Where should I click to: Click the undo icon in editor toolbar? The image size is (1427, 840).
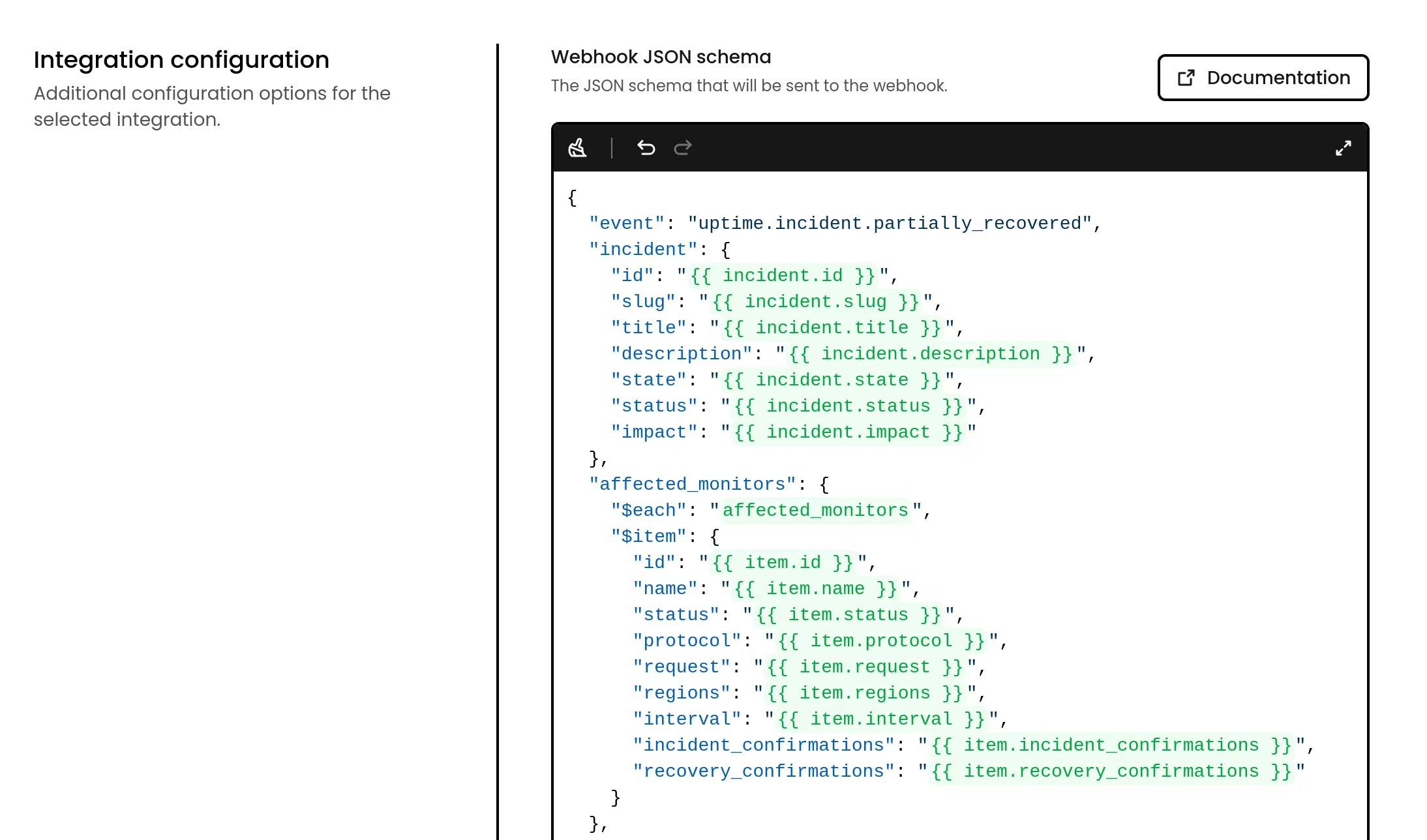(646, 148)
